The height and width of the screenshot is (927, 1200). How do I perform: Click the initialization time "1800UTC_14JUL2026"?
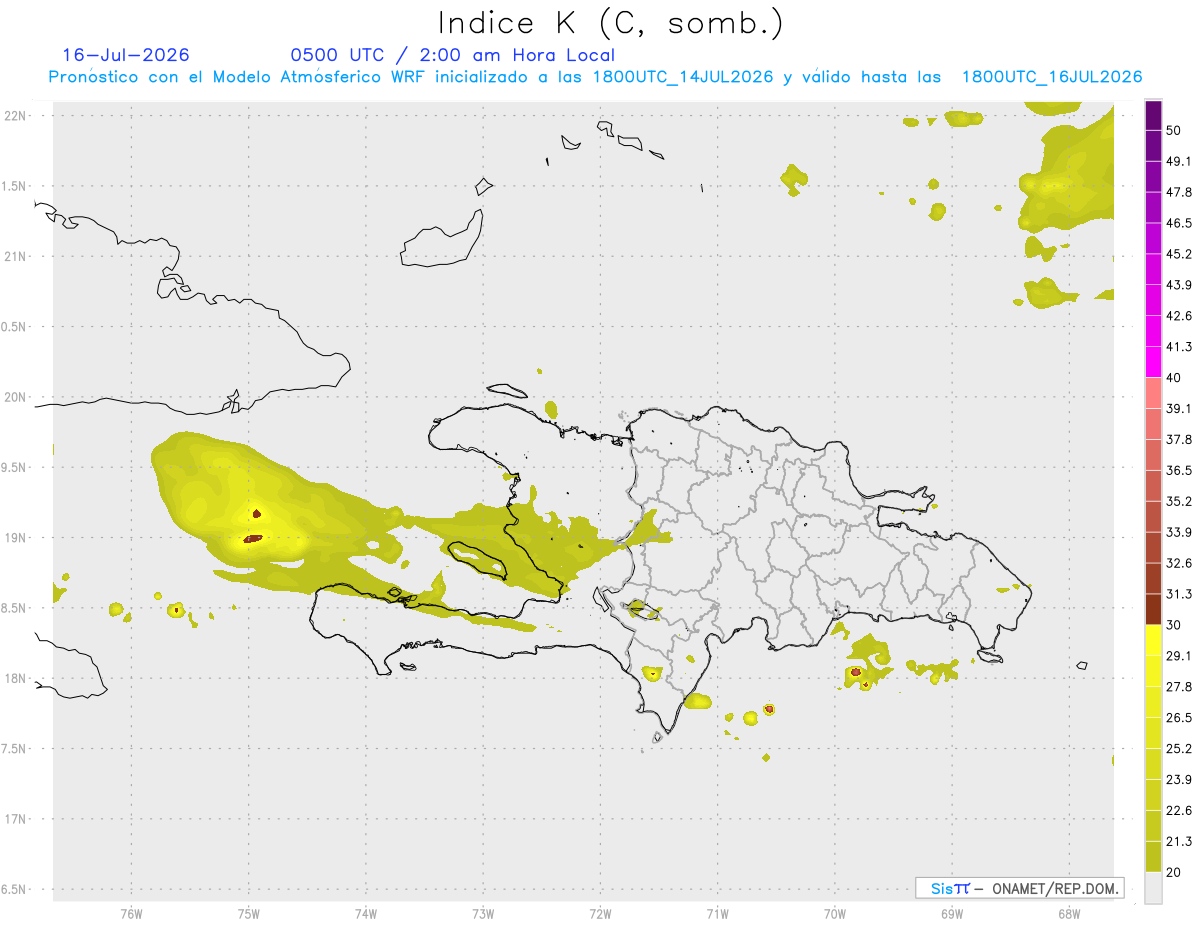pos(683,77)
